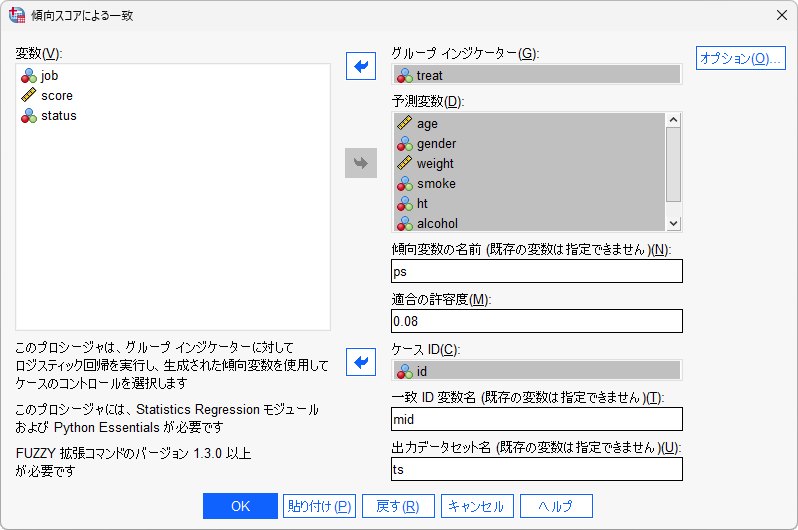
Task: Select the age predictor variable
Action: [427, 123]
